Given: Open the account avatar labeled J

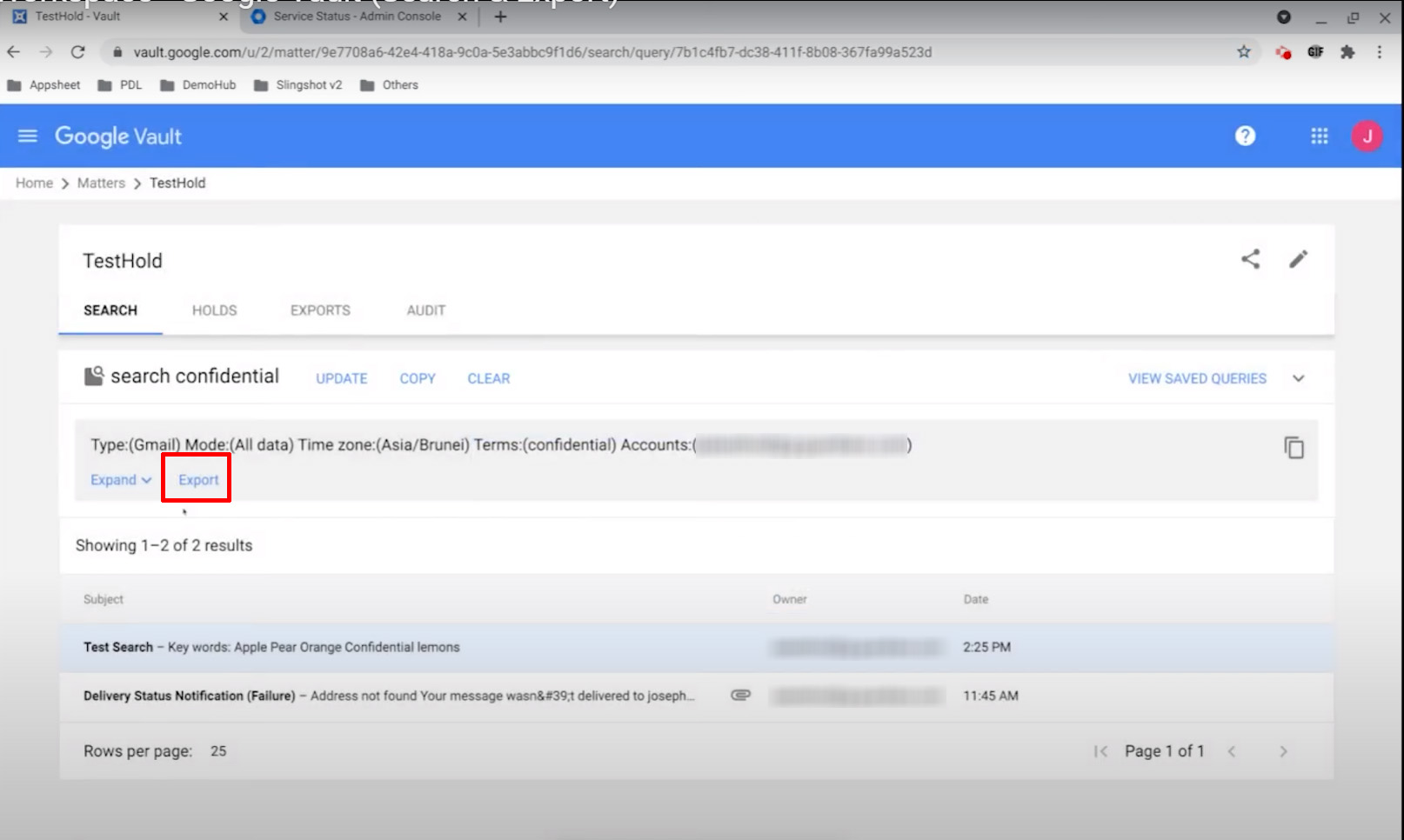Looking at the screenshot, I should [x=1367, y=136].
